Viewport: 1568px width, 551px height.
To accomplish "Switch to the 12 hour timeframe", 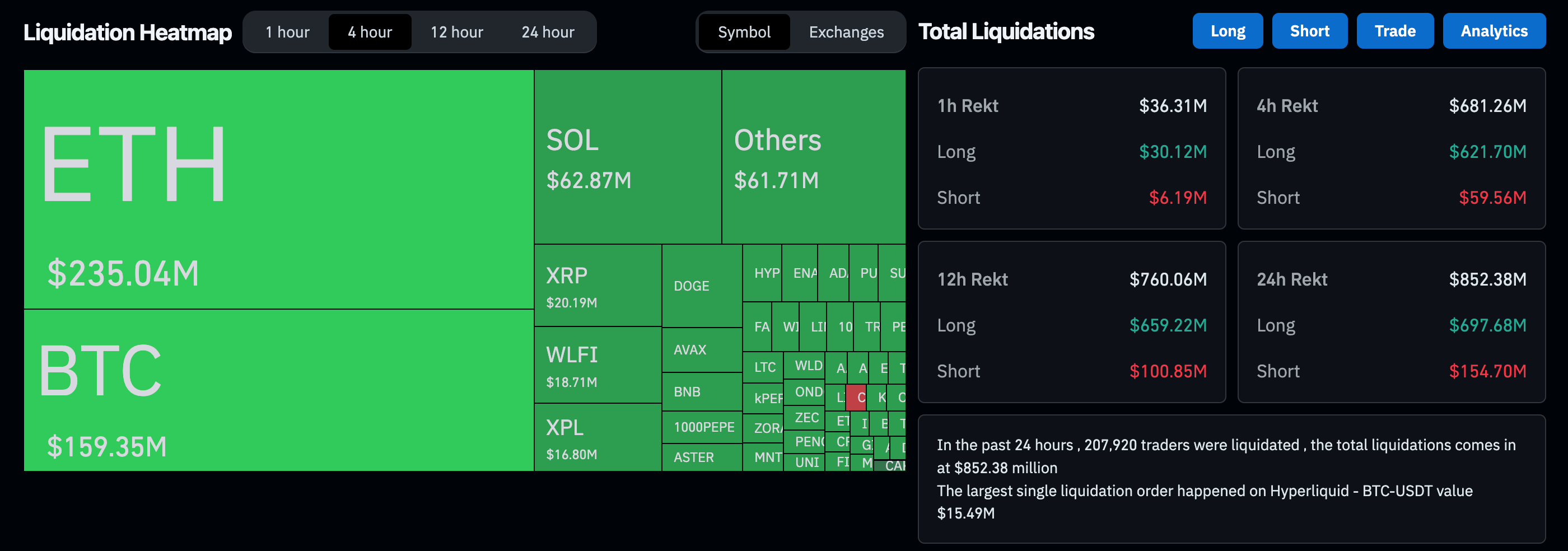I will [x=456, y=32].
